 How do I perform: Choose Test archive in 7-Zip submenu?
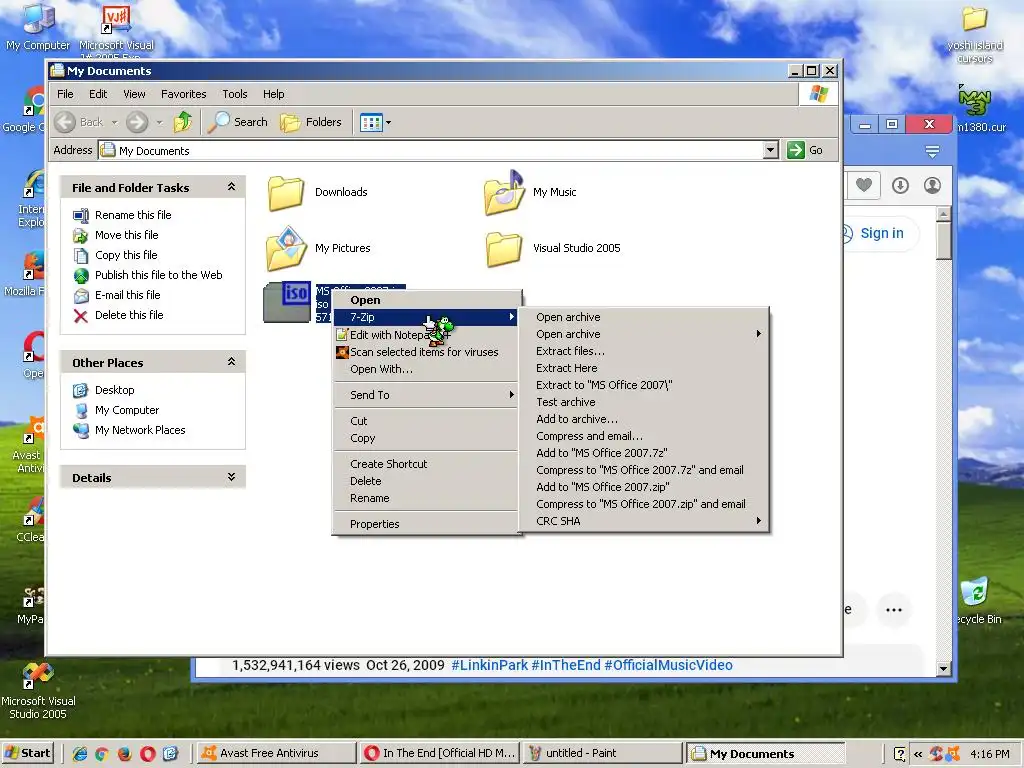(643, 402)
